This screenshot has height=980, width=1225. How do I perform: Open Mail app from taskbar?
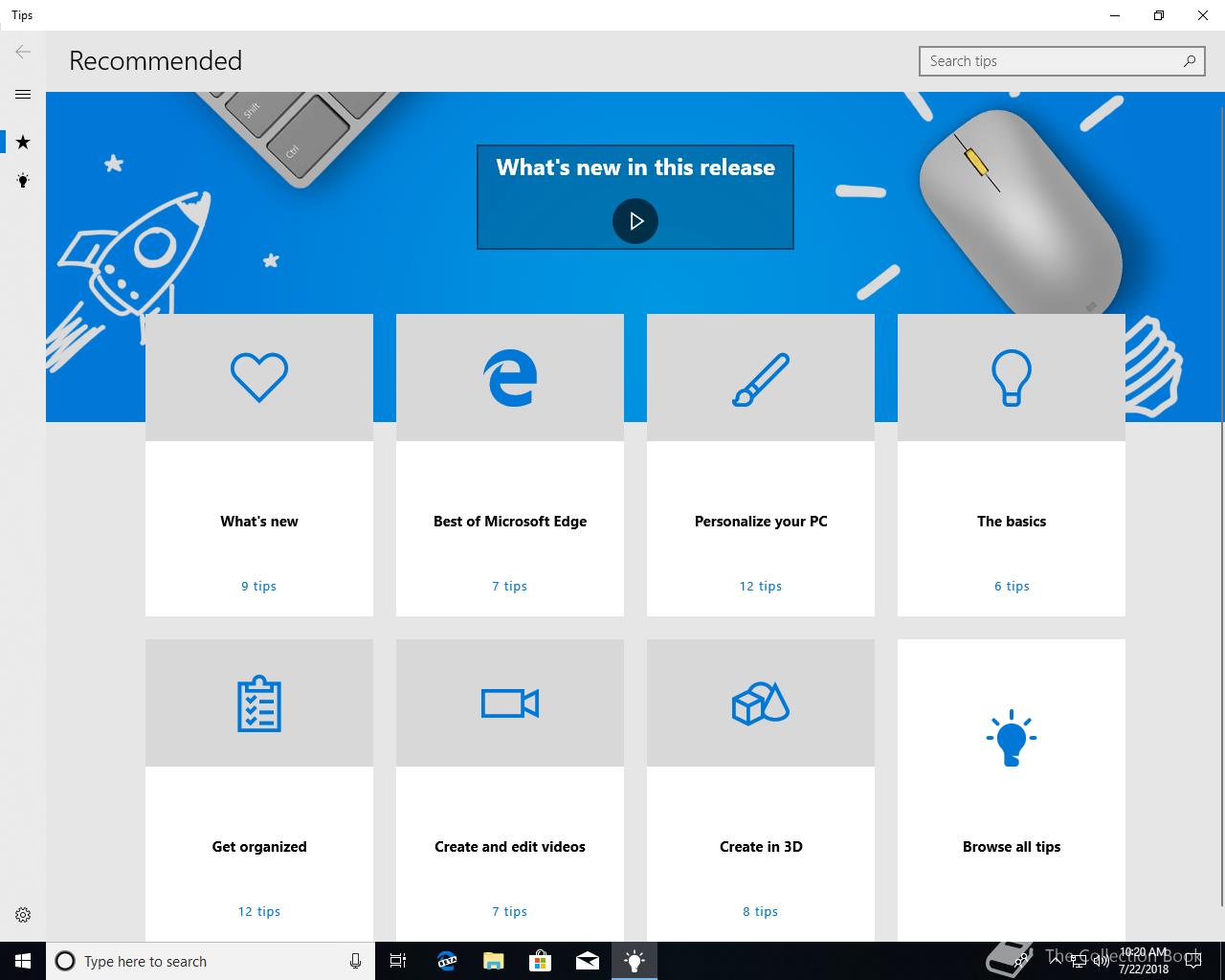click(588, 961)
